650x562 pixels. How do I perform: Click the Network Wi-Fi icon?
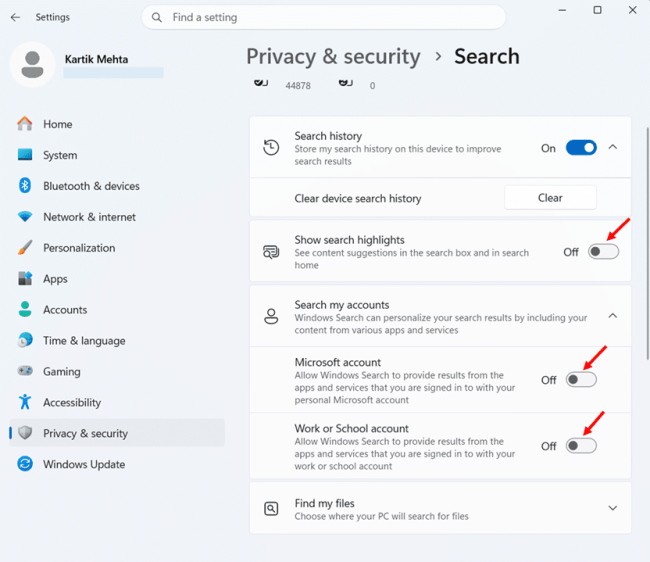click(25, 216)
